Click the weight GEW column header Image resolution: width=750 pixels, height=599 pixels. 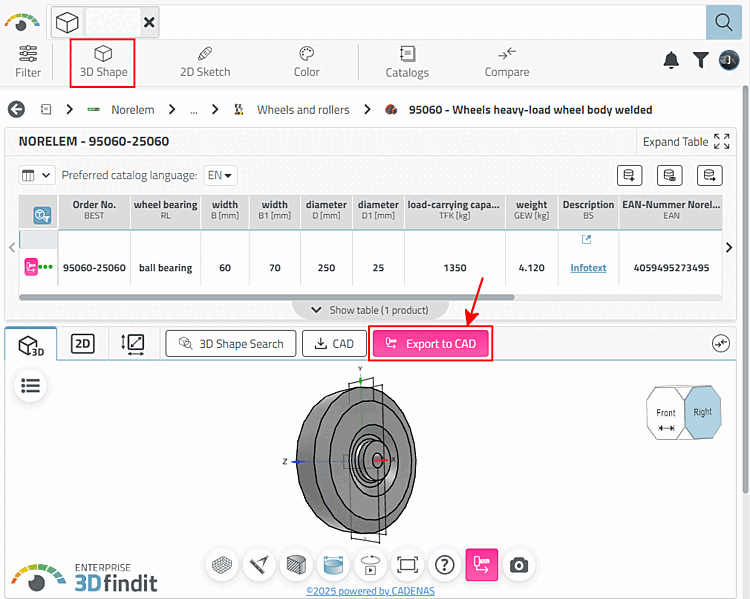pyautogui.click(x=531, y=210)
